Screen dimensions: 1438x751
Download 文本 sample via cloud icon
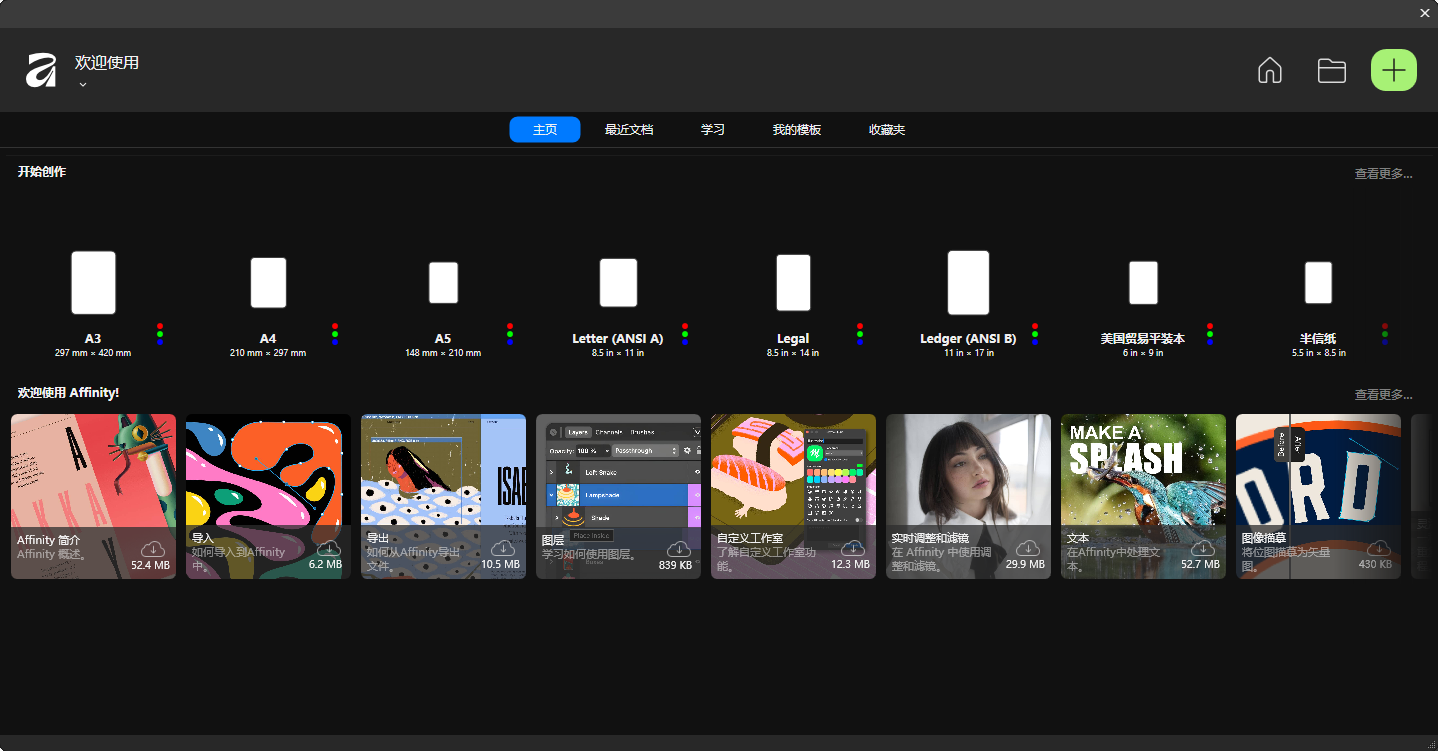[x=1203, y=548]
